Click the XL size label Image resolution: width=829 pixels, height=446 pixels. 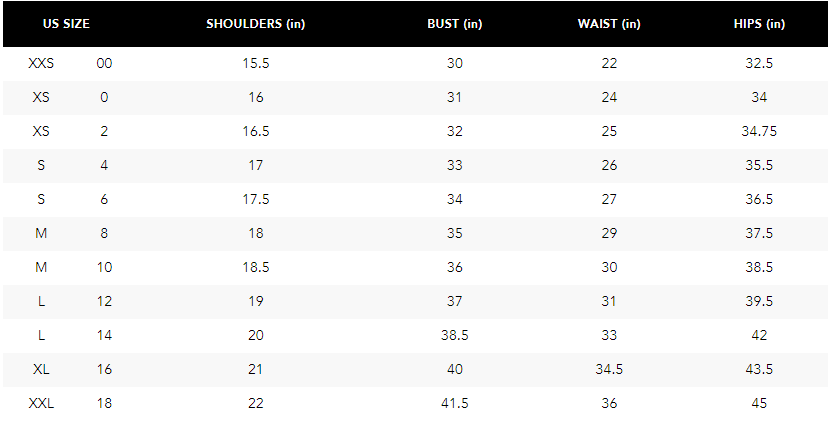[41, 369]
